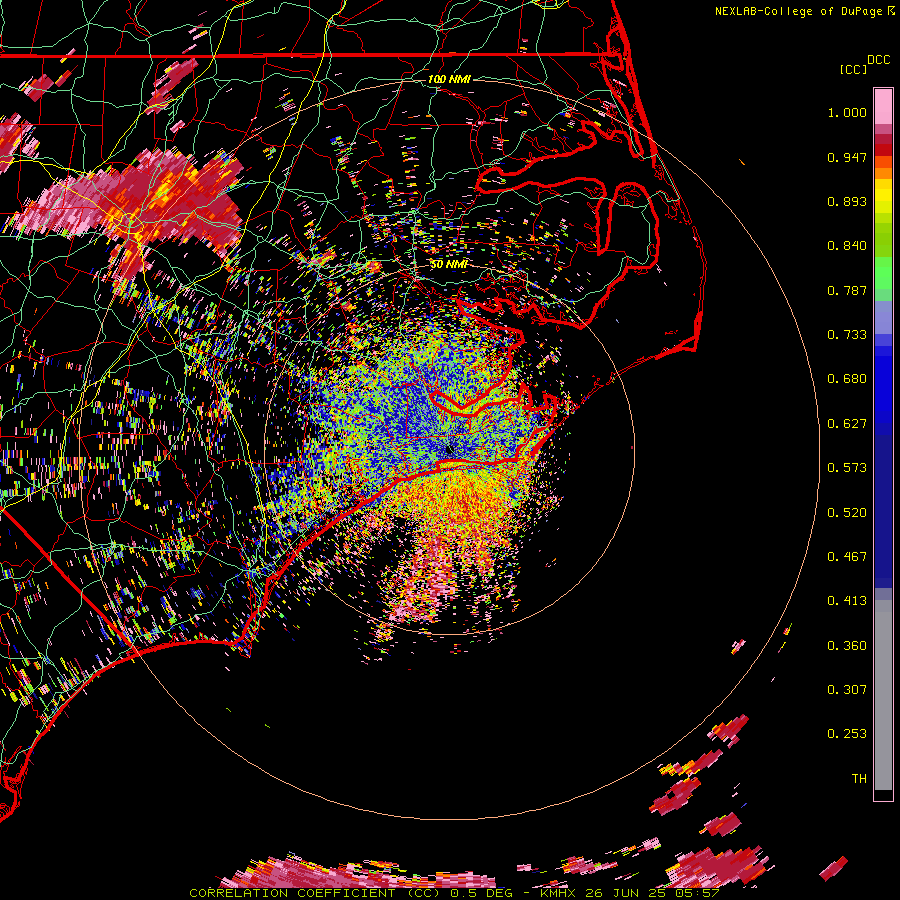Click the DCC product label

[878, 59]
